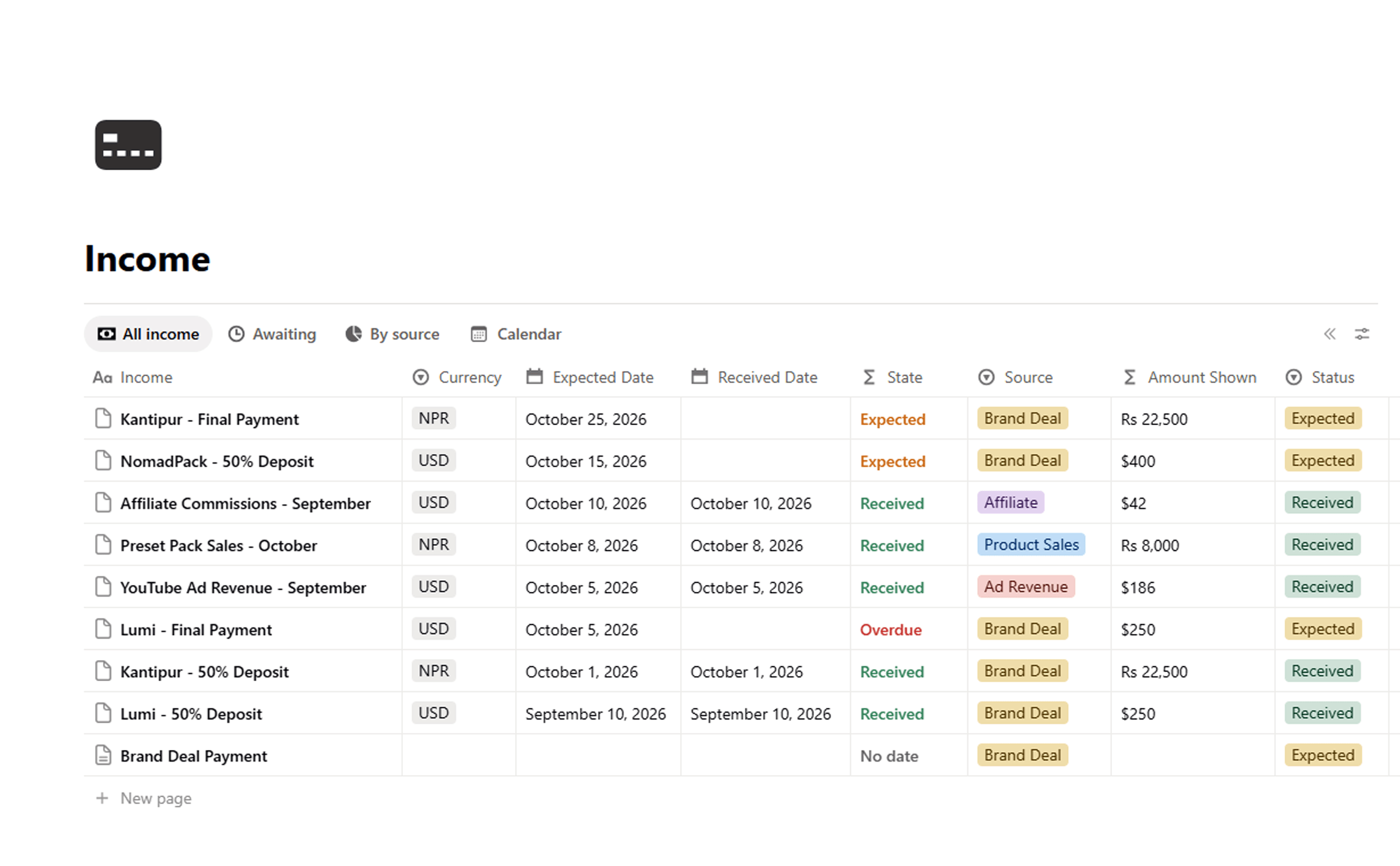Open Lumi - Final Payment page
Viewport: 1400px width, 866px height.
coord(196,630)
